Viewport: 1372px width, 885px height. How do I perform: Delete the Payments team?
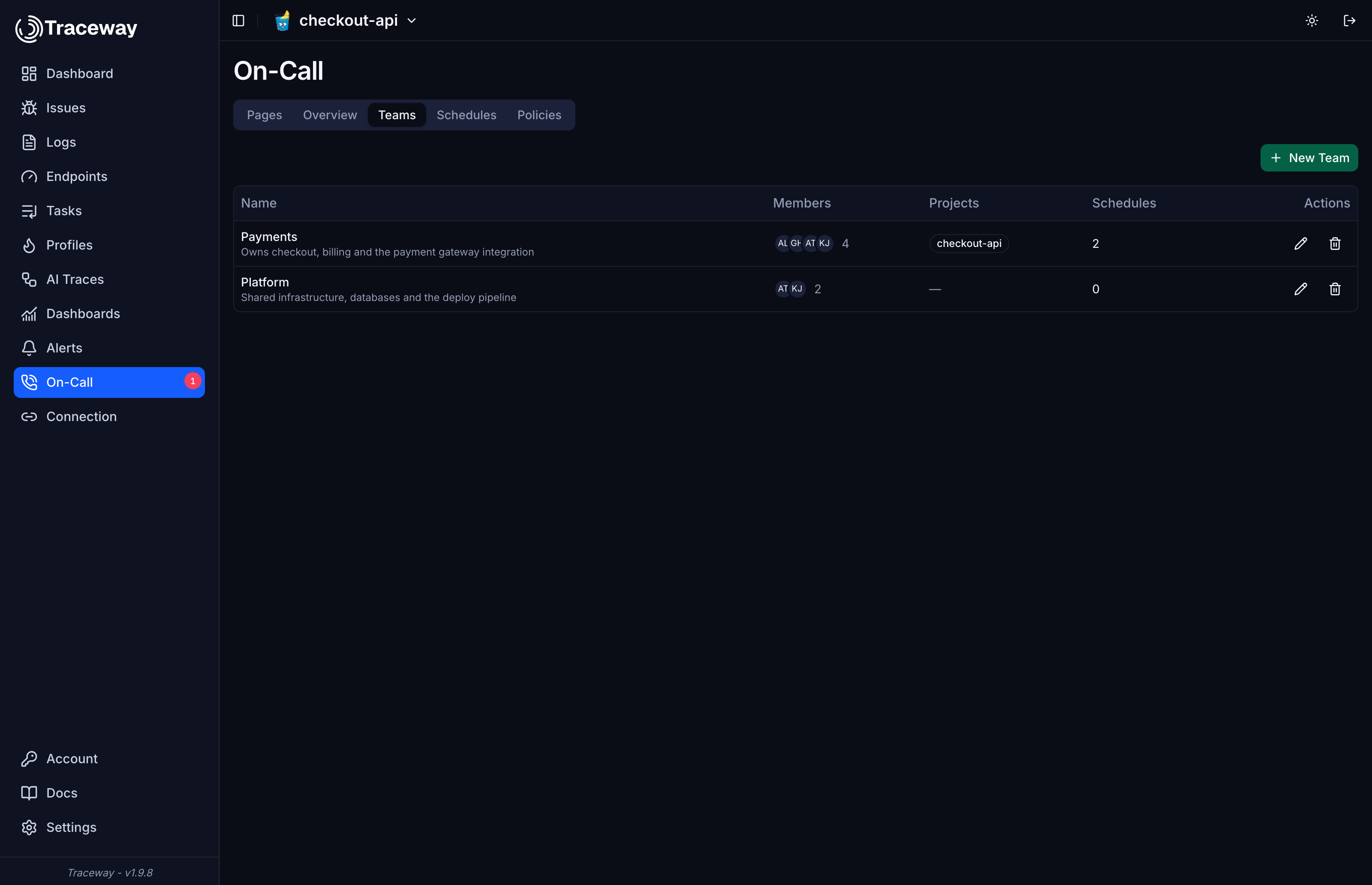tap(1335, 244)
